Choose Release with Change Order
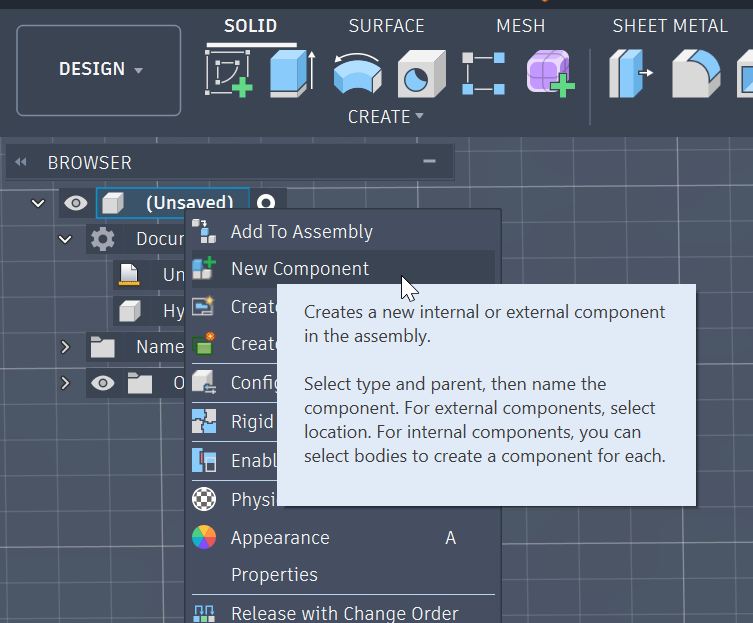The height and width of the screenshot is (623, 753). click(343, 612)
